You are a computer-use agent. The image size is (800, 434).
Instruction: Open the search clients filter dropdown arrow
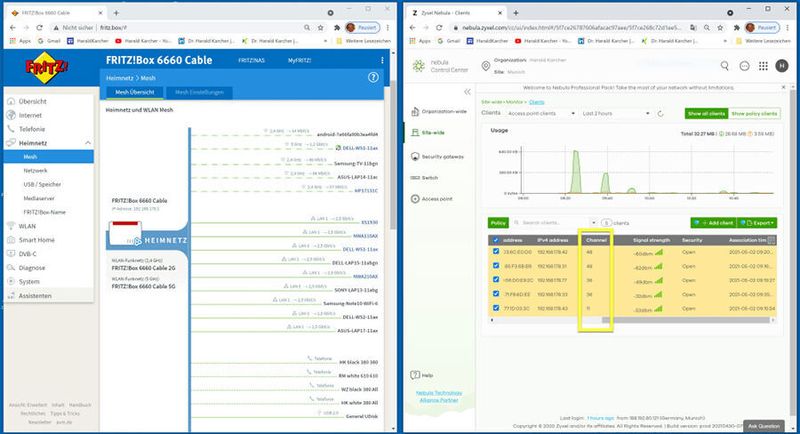pyautogui.click(x=593, y=223)
